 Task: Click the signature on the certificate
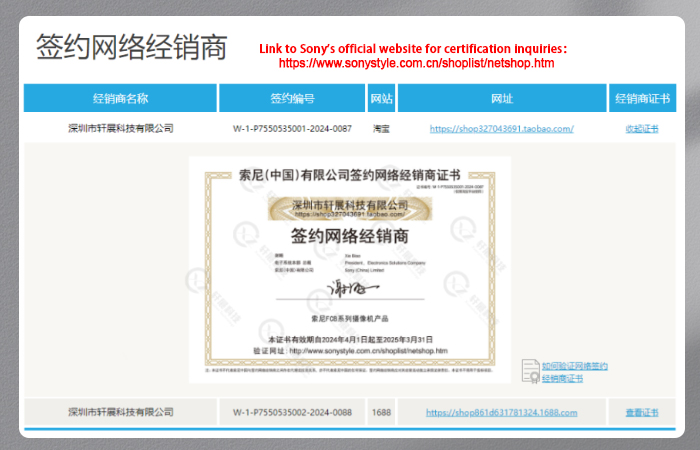353,288
